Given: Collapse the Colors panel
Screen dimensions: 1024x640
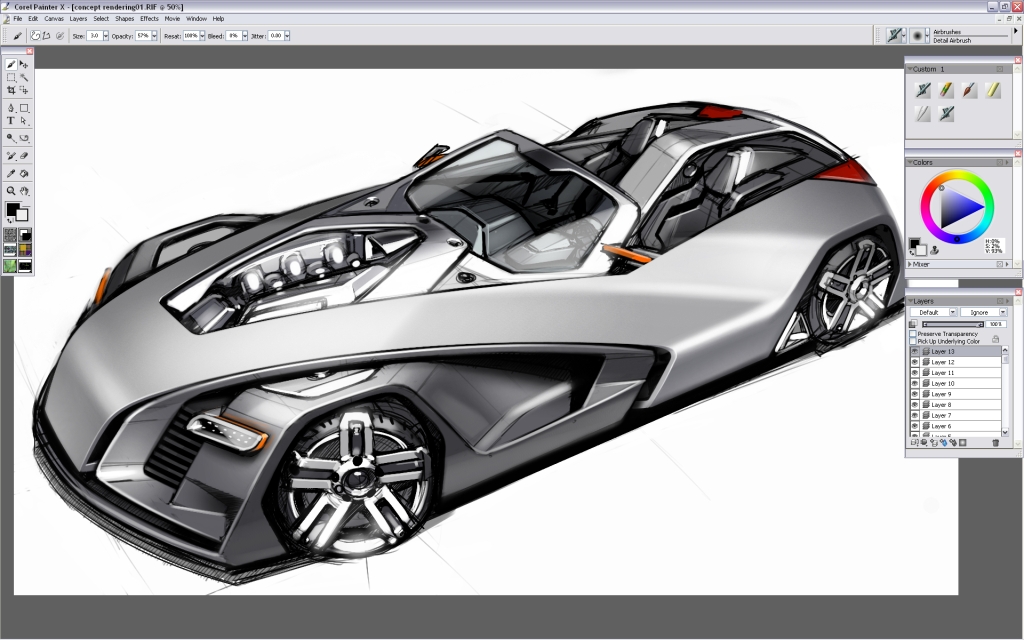Looking at the screenshot, I should coord(911,161).
